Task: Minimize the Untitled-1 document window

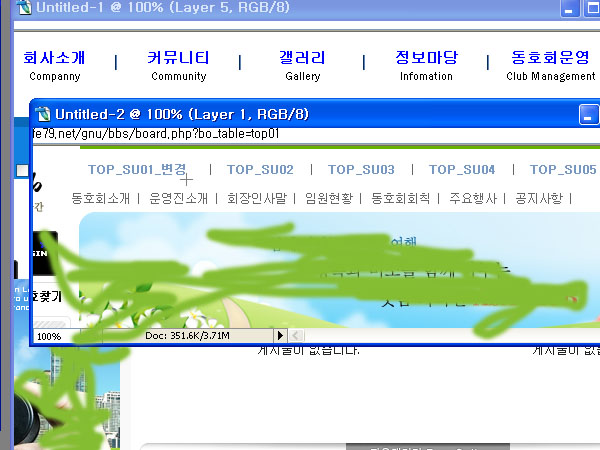Action: [x=570, y=8]
